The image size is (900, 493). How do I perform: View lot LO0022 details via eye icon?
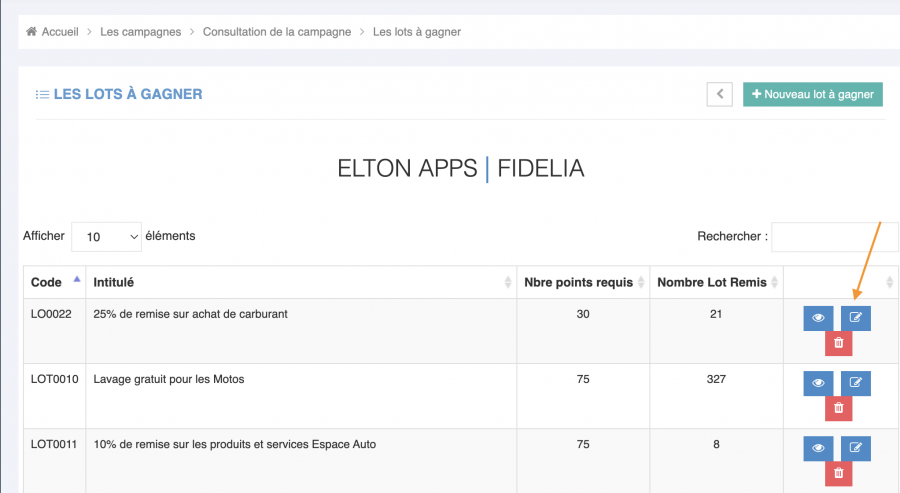[x=818, y=318]
